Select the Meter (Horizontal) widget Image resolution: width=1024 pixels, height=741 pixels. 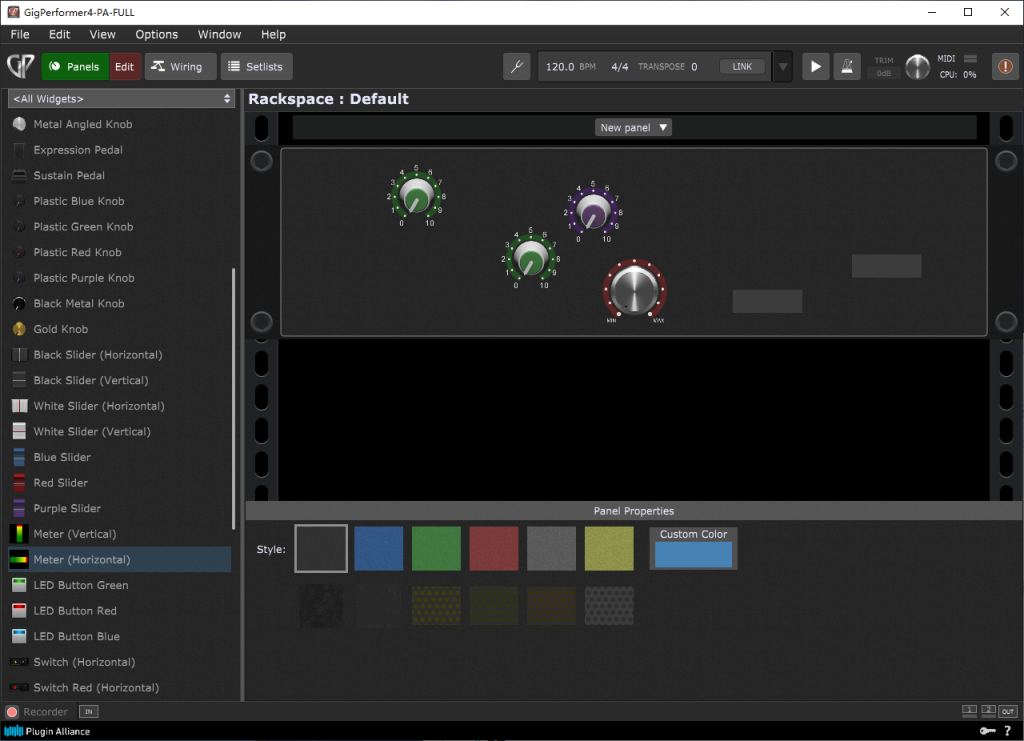tap(121, 560)
